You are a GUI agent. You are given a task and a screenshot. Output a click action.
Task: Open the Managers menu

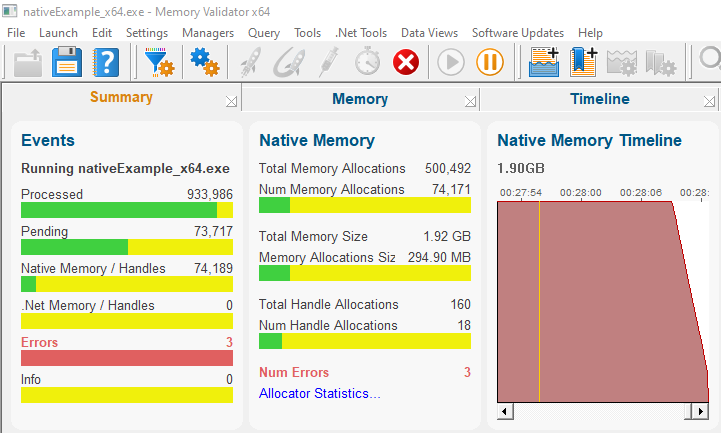(208, 33)
